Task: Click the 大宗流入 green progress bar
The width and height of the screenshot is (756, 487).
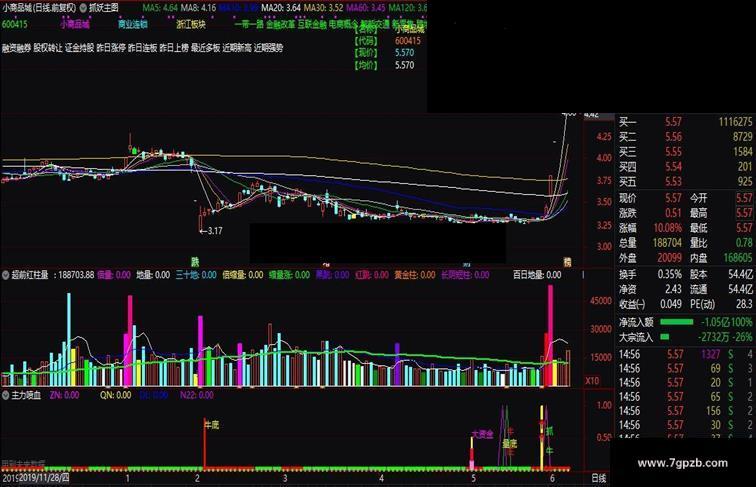Action: (x=664, y=337)
